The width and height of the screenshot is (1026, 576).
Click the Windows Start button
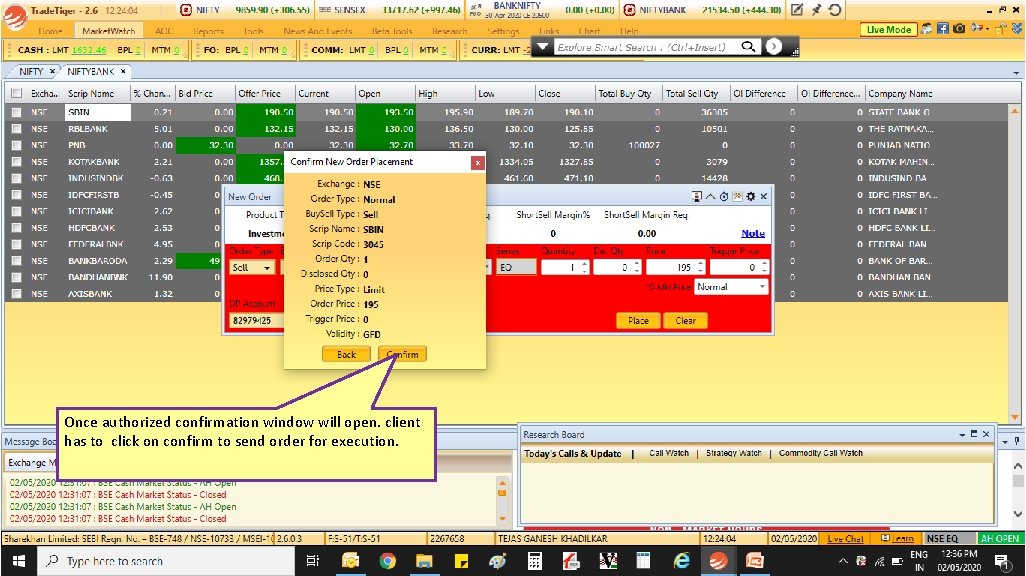(x=18, y=561)
